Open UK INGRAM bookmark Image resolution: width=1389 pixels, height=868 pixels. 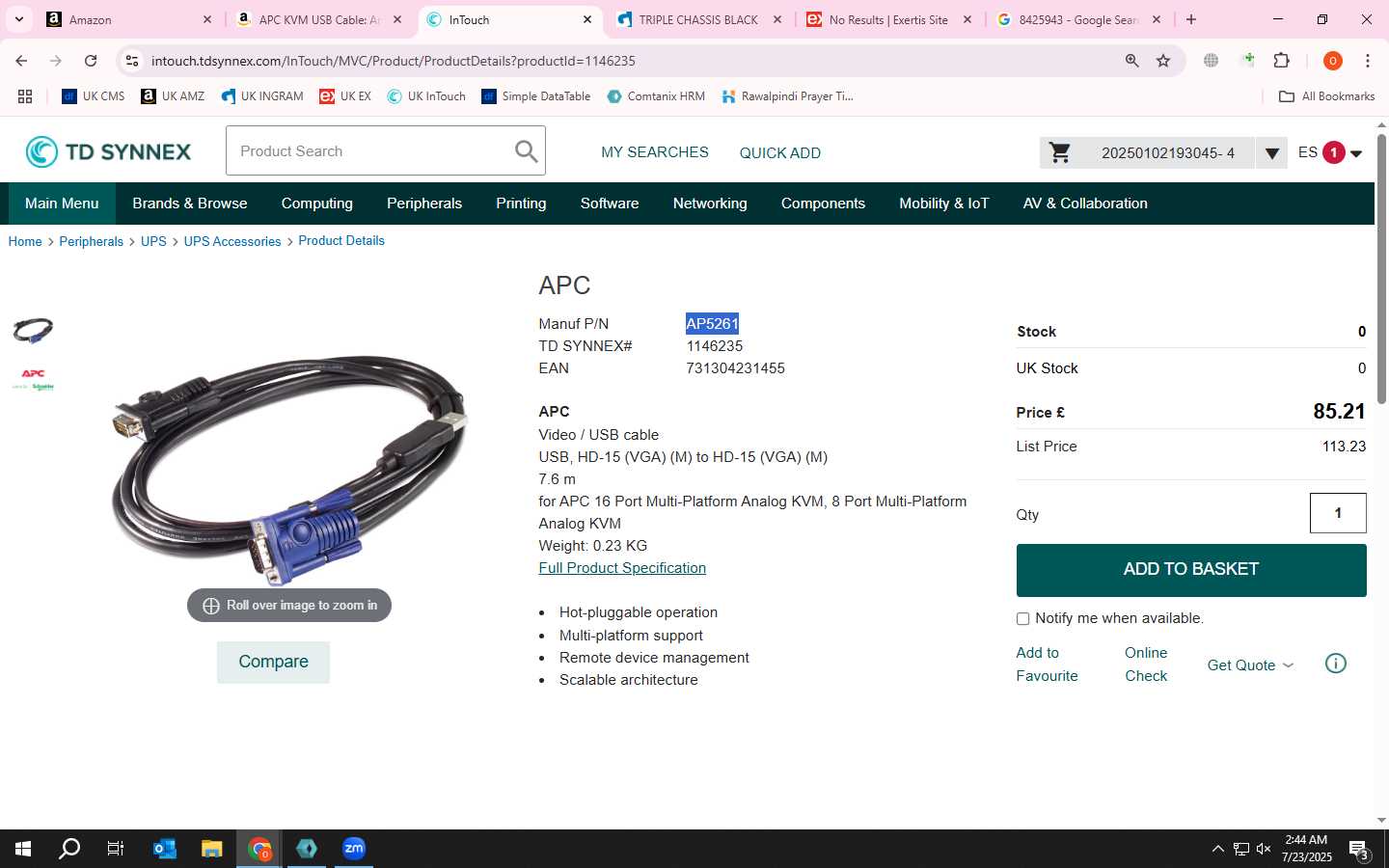[262, 96]
